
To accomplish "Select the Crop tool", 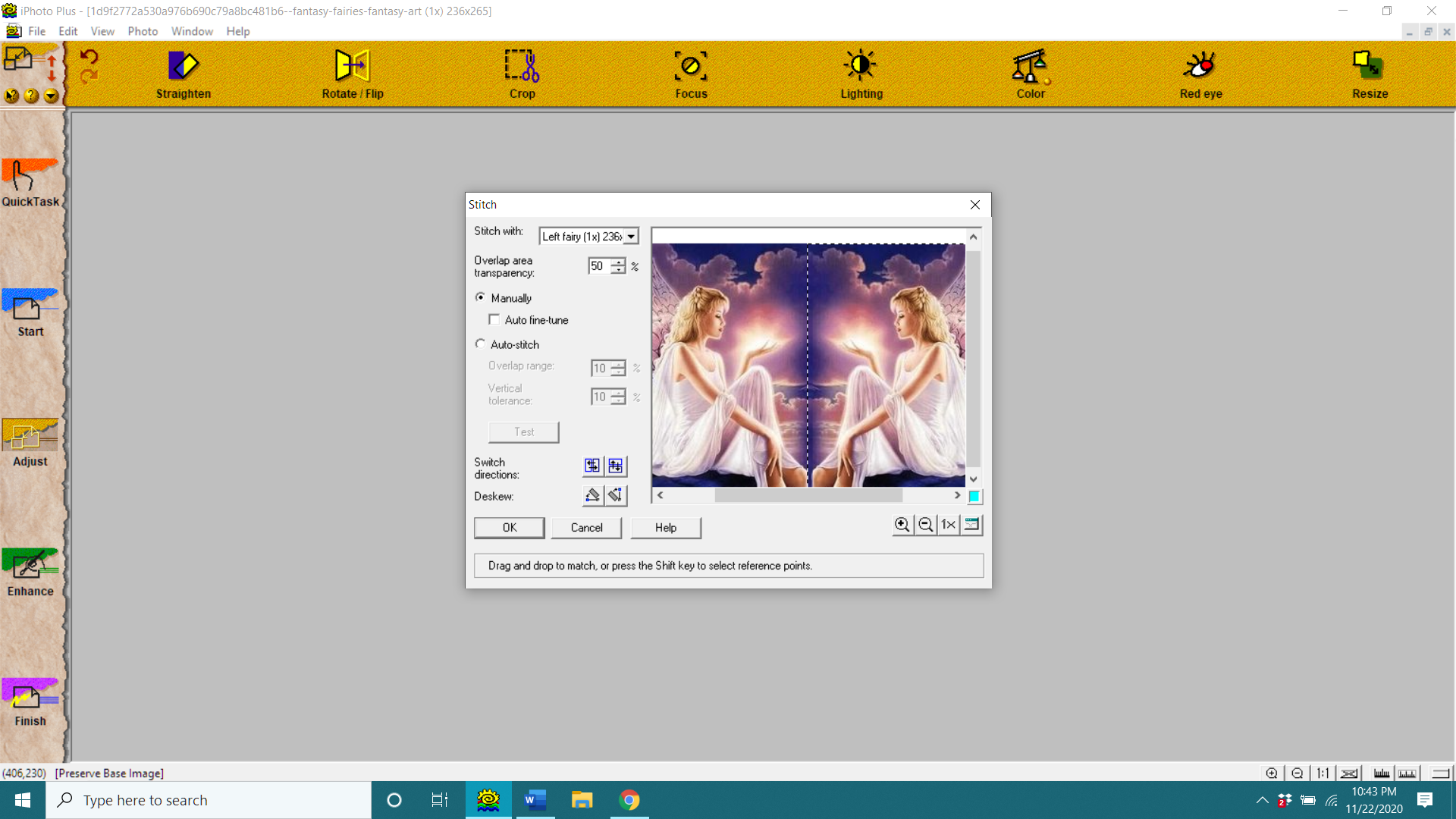I will [522, 74].
